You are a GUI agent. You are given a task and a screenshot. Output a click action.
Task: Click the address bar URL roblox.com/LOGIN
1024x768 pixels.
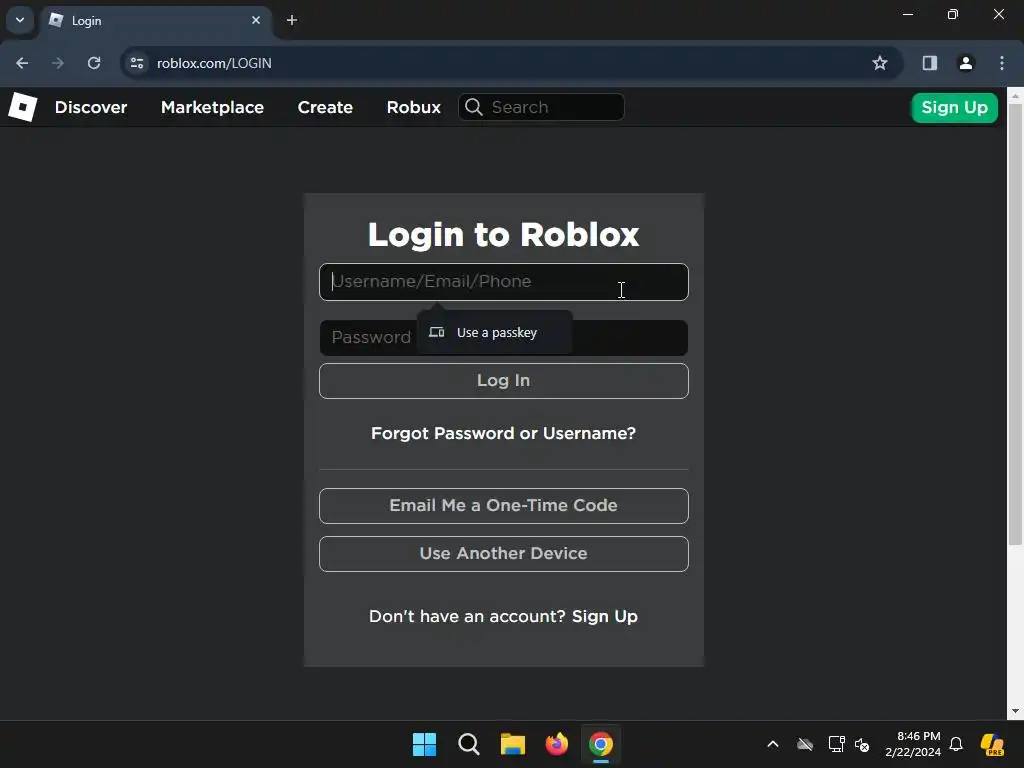(214, 63)
